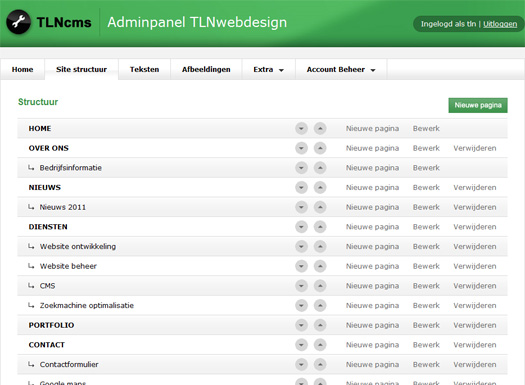Move Website ontwikkeling page down

tap(301, 246)
